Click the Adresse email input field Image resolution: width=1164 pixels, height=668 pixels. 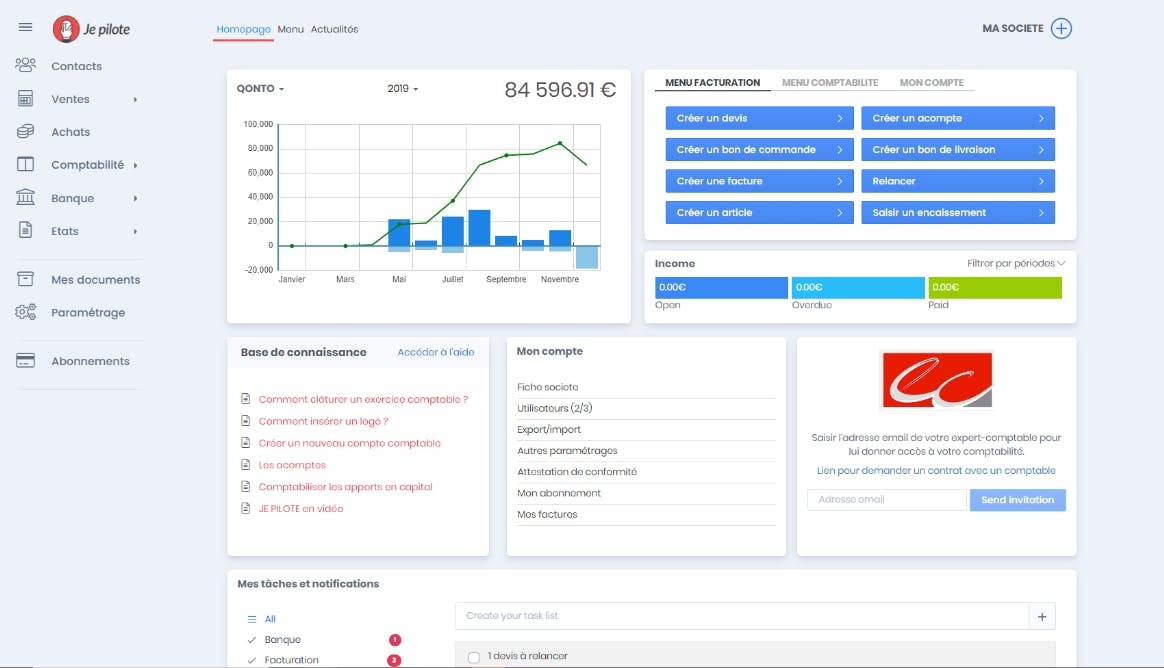tap(886, 500)
